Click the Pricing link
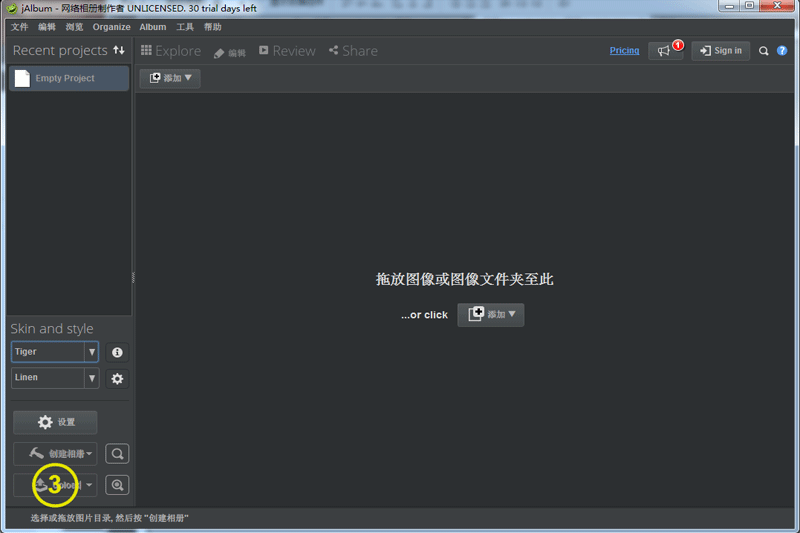800x533 pixels. coord(624,51)
